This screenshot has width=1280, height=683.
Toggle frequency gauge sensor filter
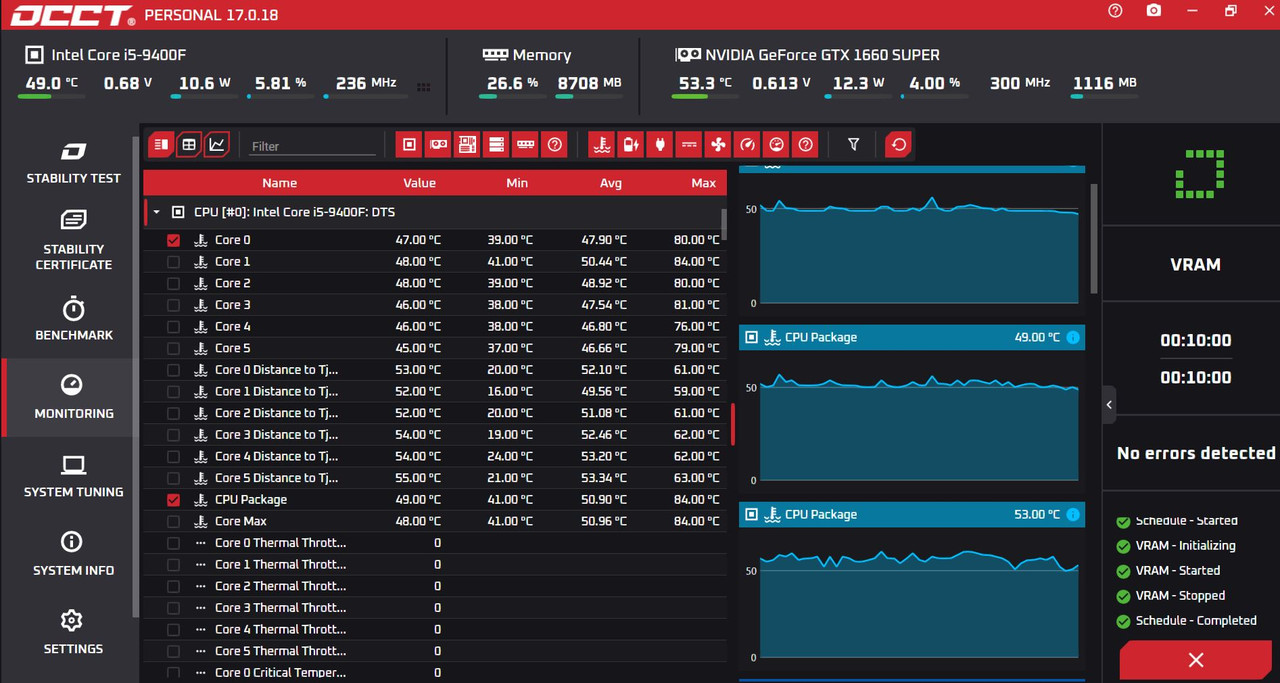pyautogui.click(x=747, y=145)
